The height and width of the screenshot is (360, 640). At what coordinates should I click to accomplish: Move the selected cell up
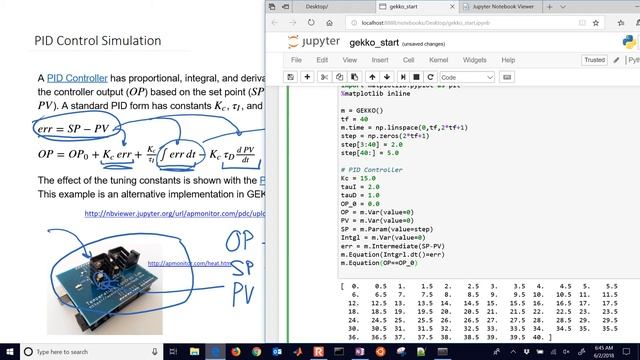372,77
